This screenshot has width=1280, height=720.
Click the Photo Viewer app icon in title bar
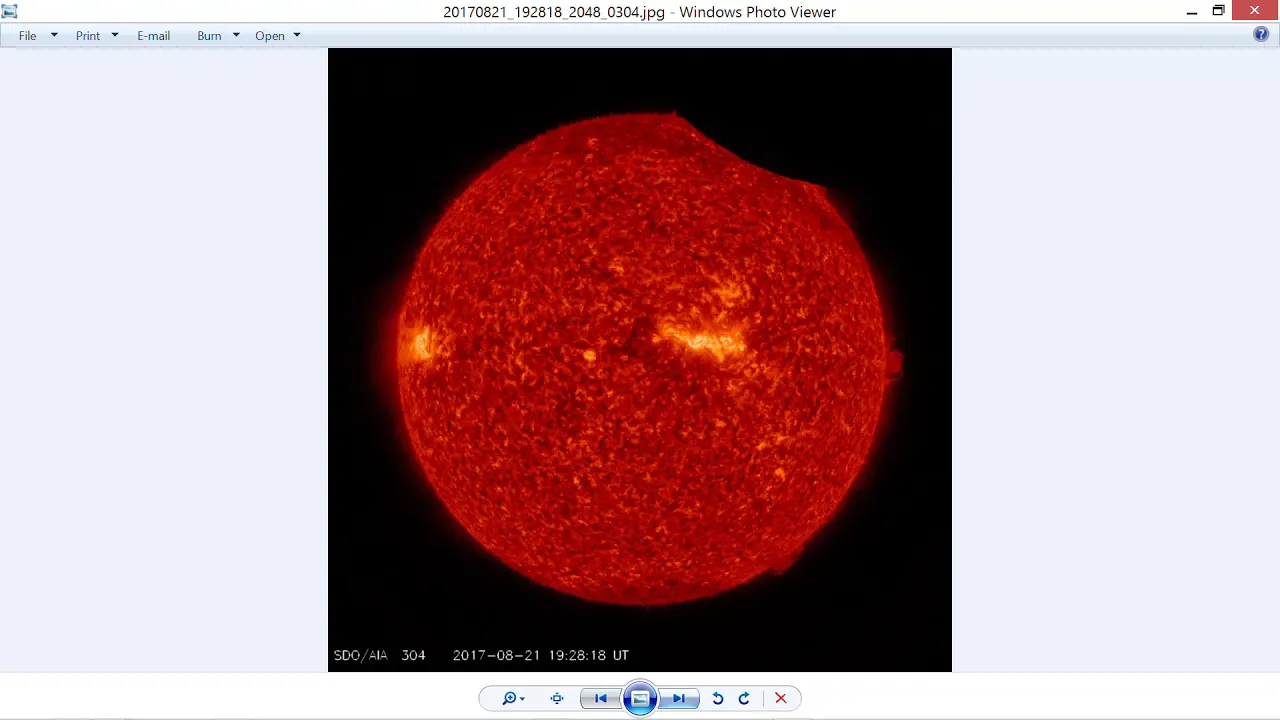[9, 12]
